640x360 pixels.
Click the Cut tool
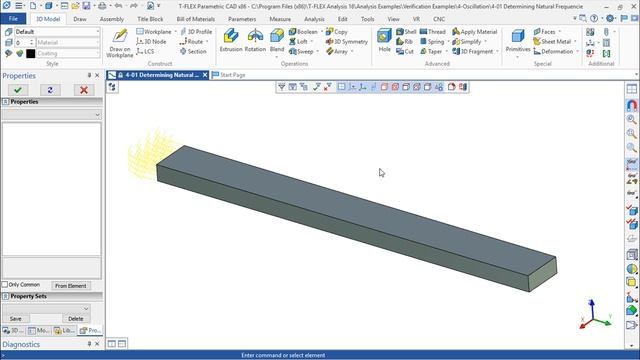(x=405, y=51)
